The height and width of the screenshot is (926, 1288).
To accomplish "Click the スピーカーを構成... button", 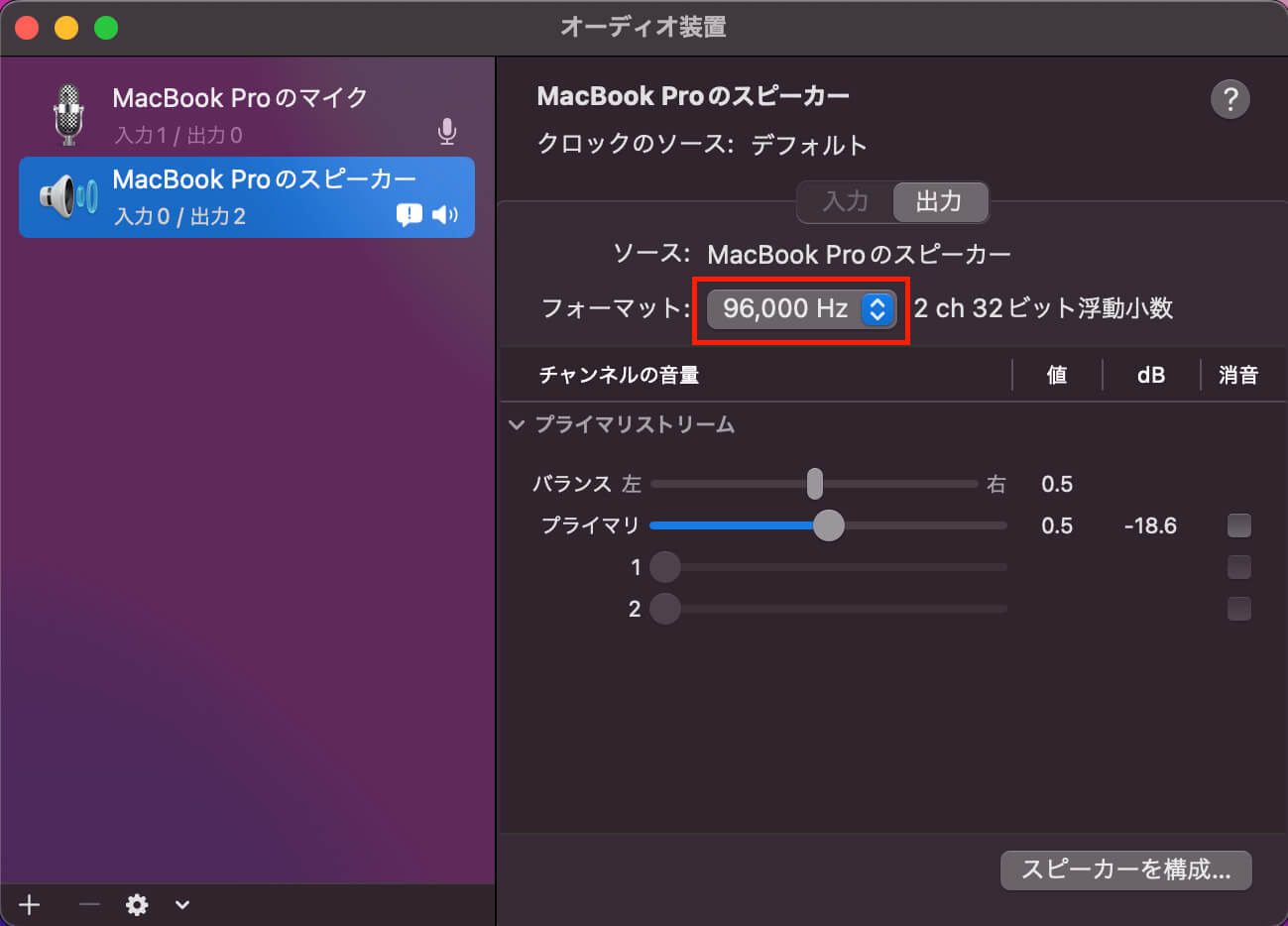I will click(1126, 870).
